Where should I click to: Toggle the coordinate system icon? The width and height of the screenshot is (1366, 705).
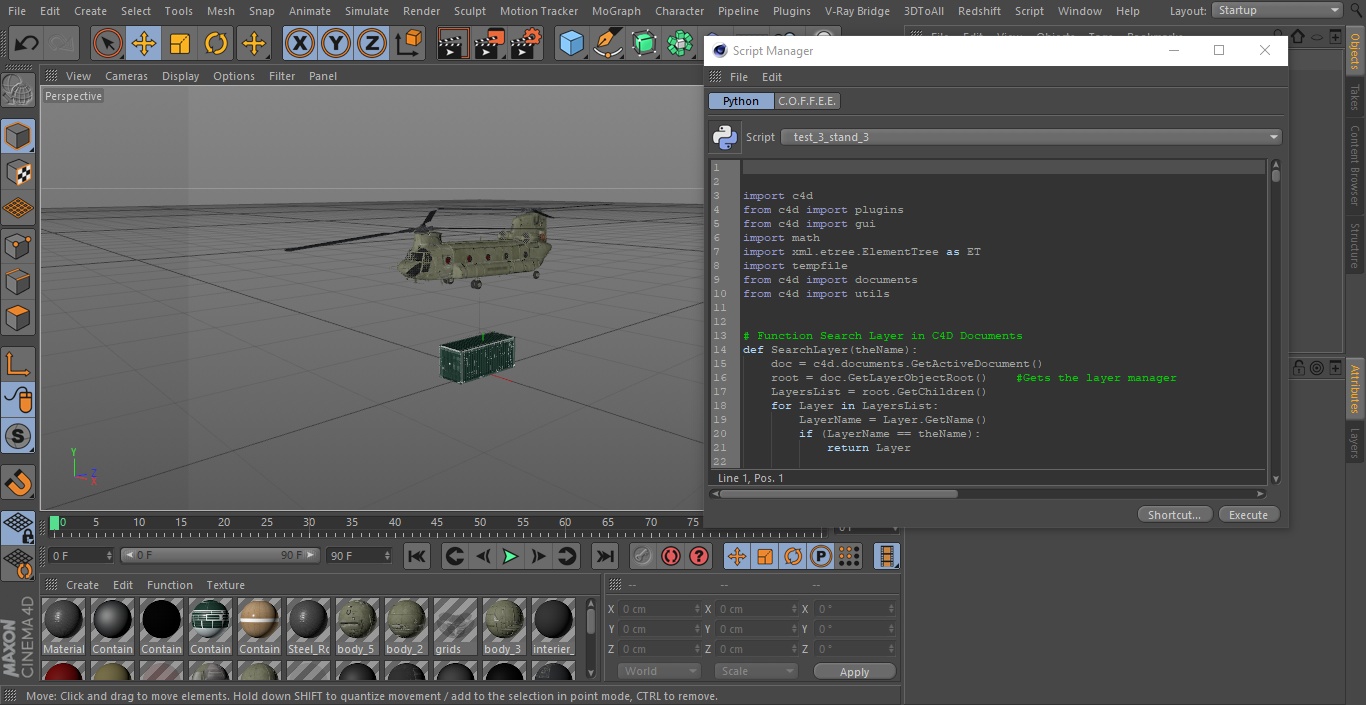(409, 44)
